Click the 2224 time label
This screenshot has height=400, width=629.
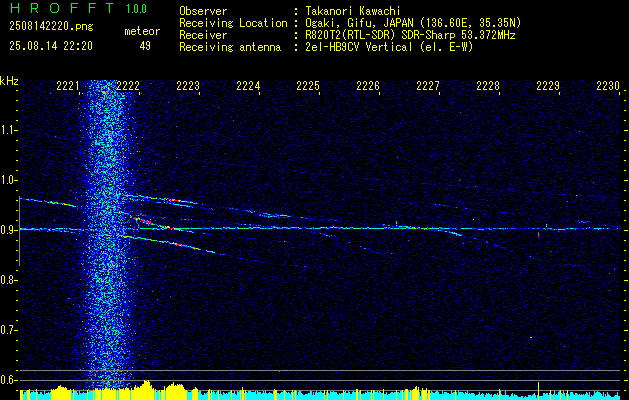248,86
